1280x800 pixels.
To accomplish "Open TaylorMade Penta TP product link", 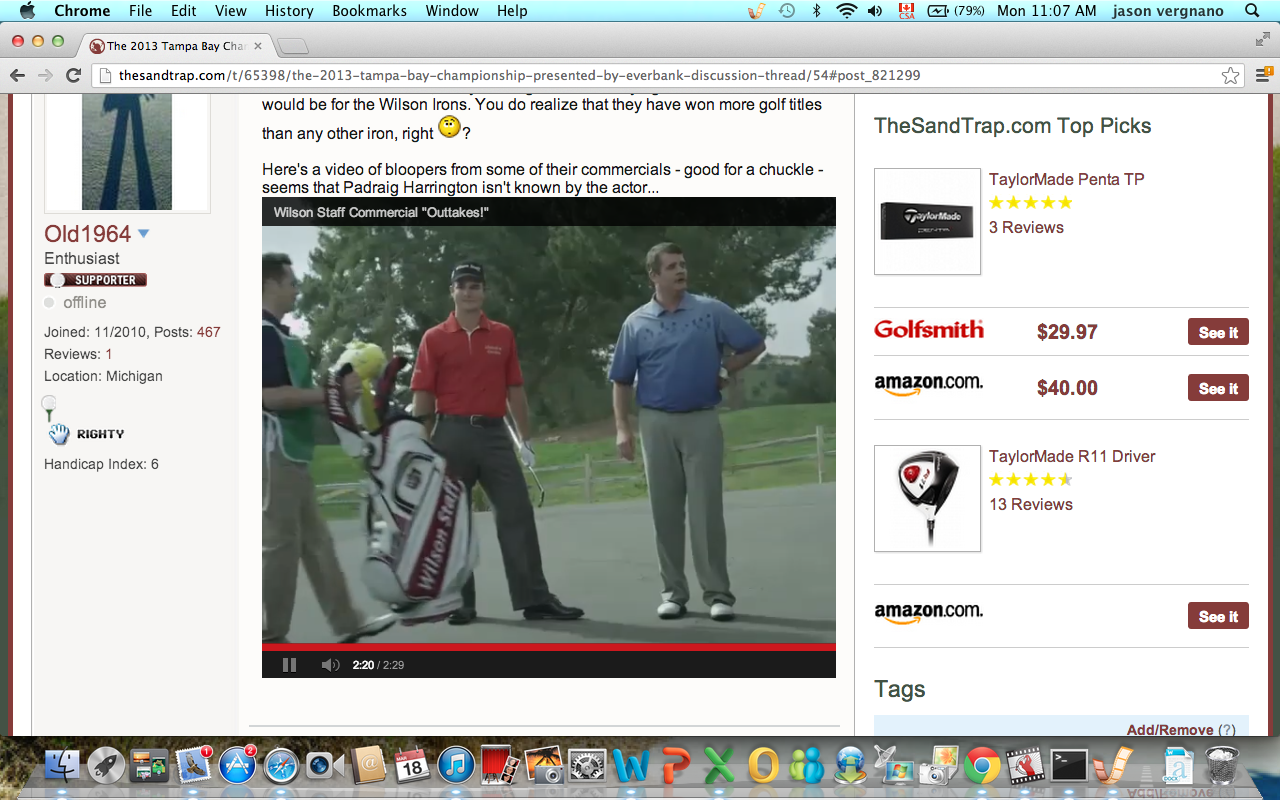I will [x=1066, y=179].
